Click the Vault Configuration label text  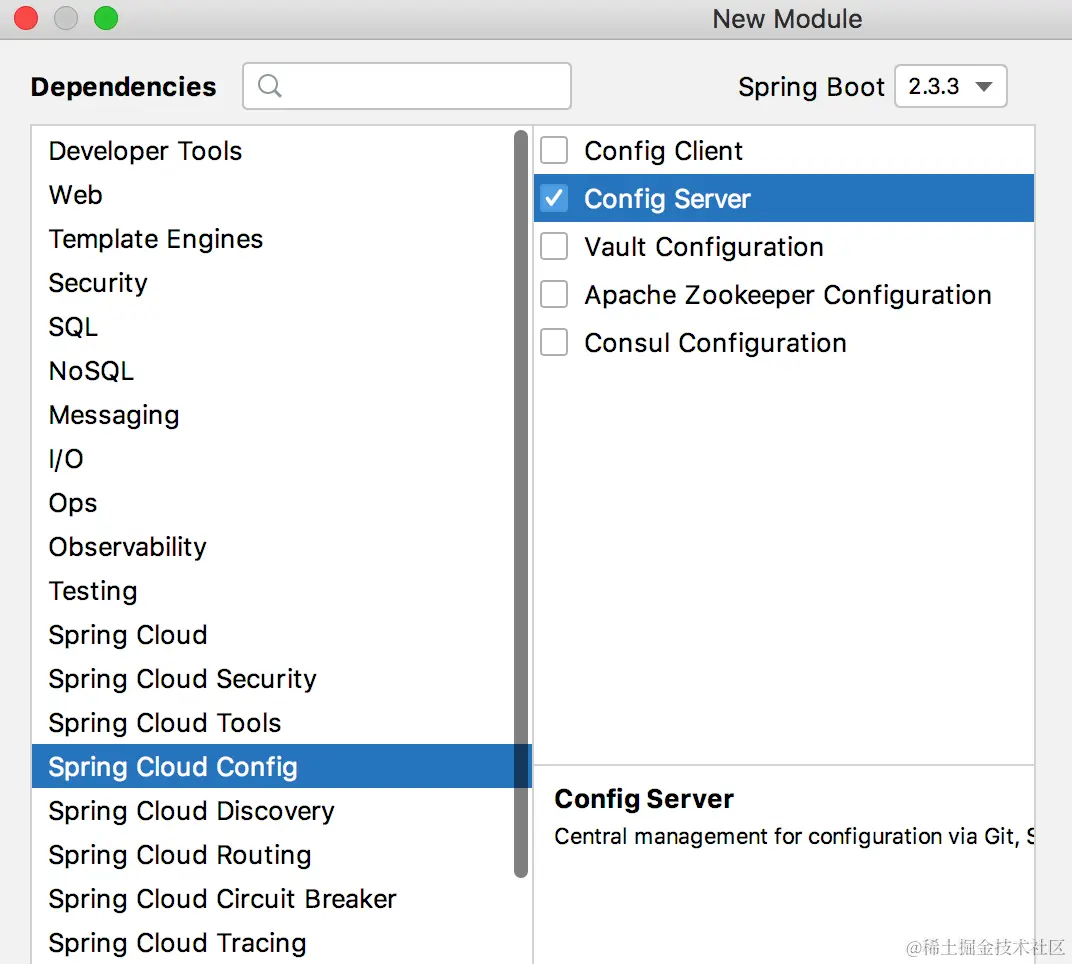pos(704,247)
